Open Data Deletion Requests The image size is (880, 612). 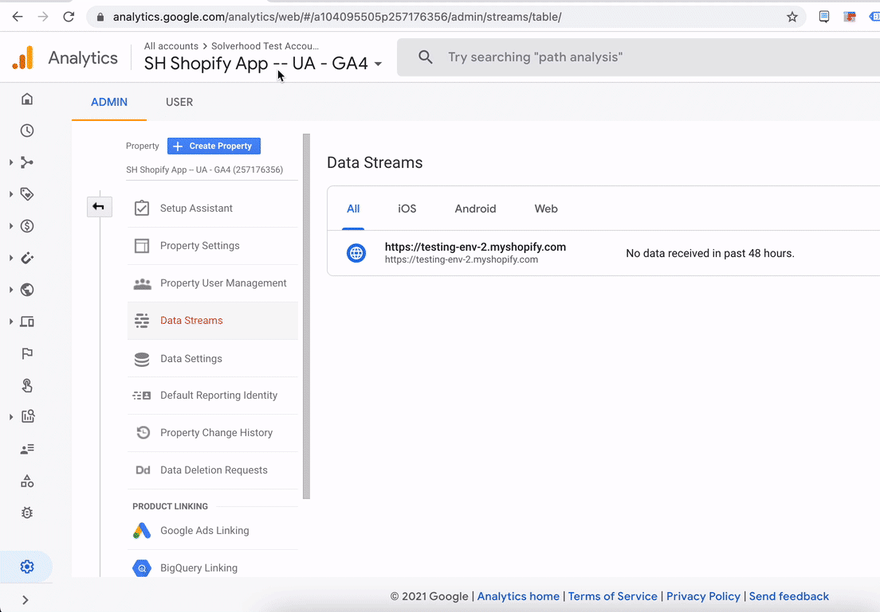coord(213,471)
